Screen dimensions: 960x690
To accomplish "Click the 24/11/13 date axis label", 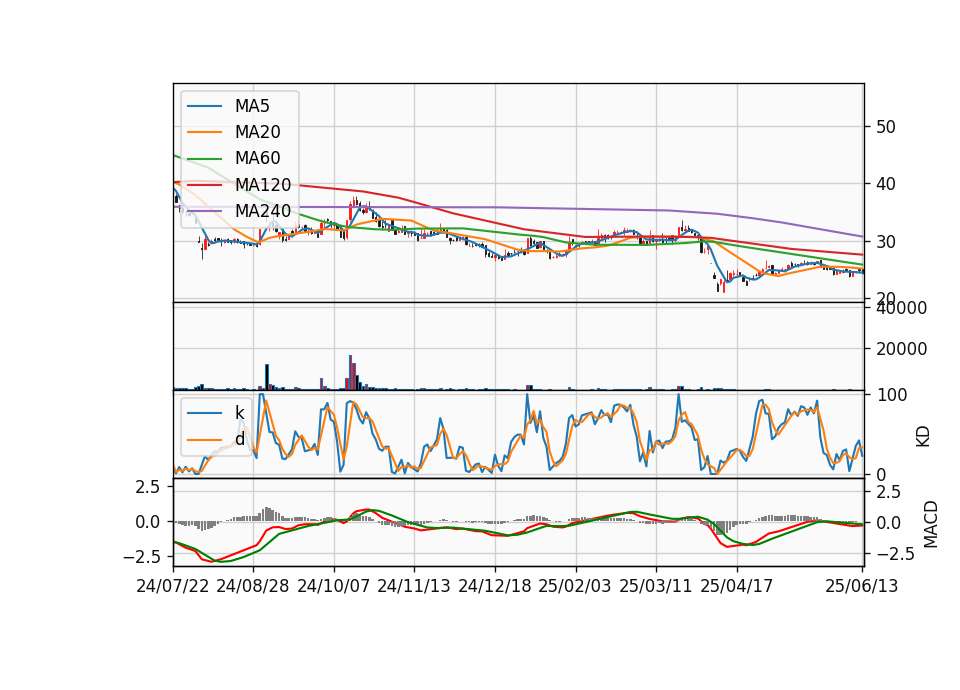I will coord(414,586).
